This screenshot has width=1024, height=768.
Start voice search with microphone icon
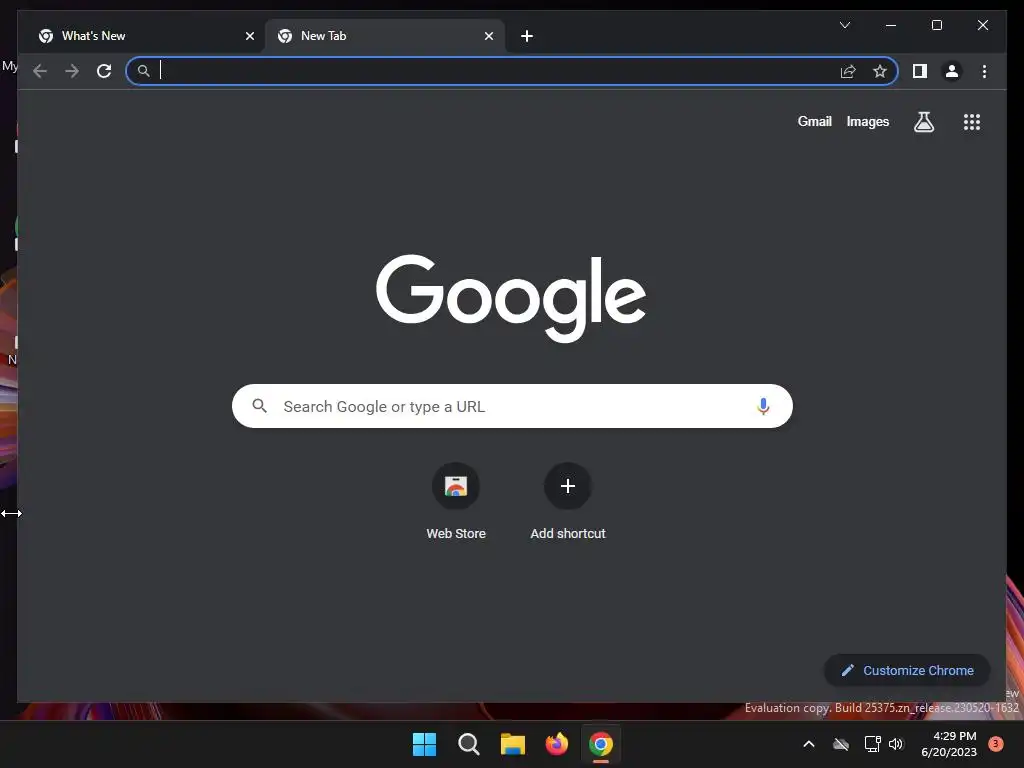pyautogui.click(x=763, y=406)
